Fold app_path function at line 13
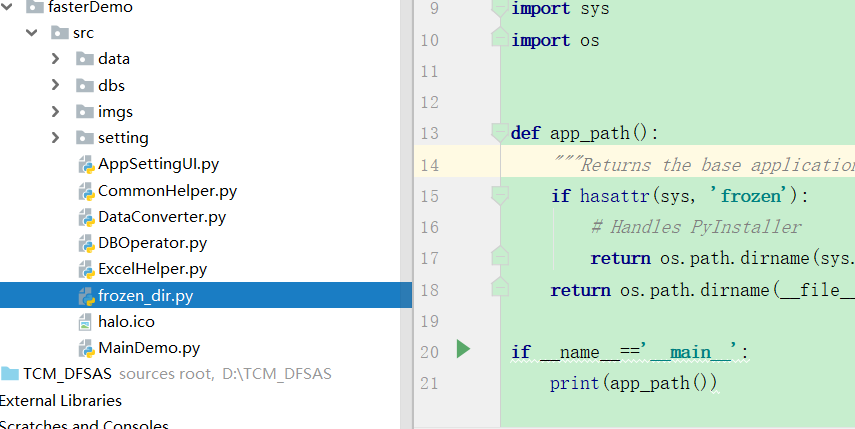The width and height of the screenshot is (855, 429). pos(499,132)
